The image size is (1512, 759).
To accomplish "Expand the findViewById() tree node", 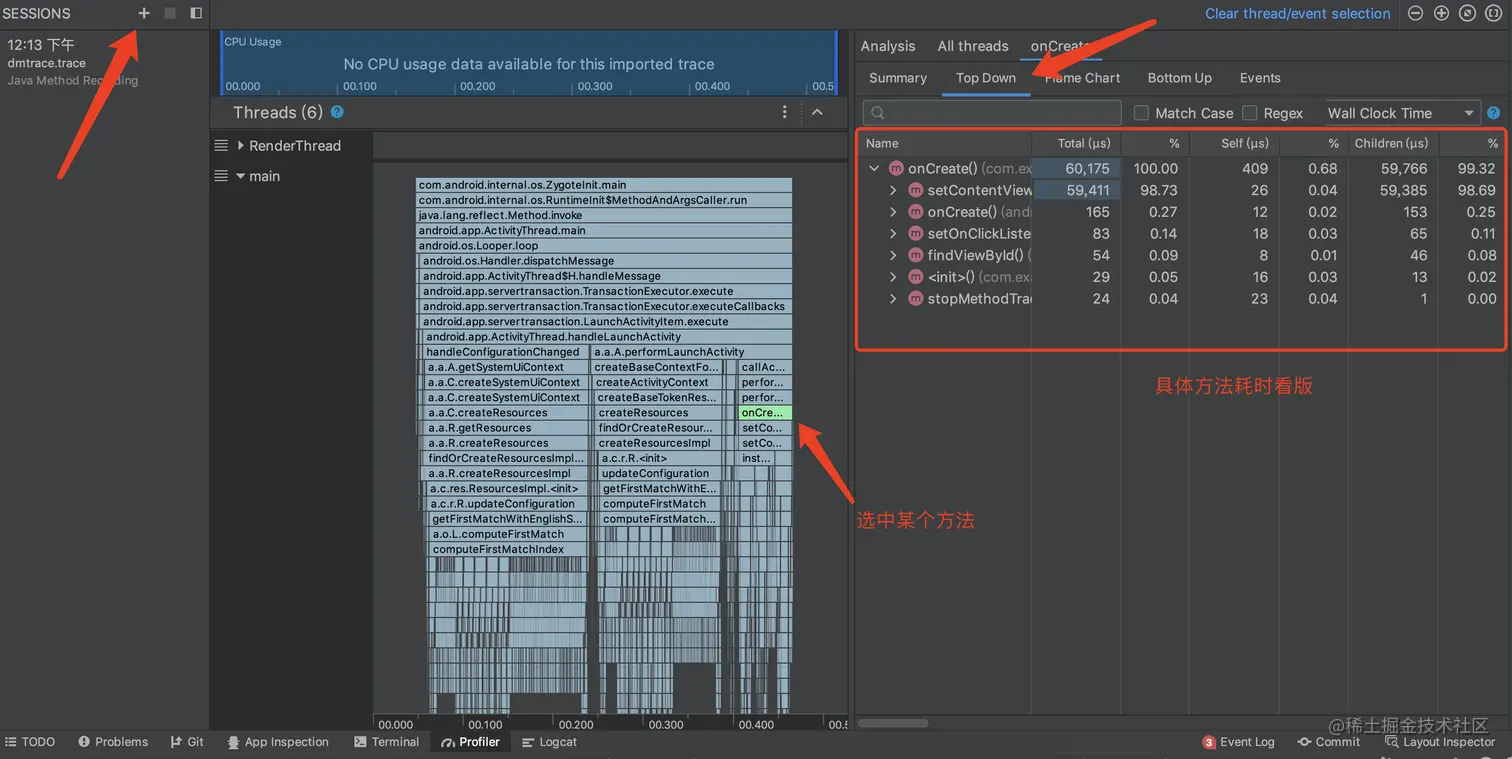I will pyautogui.click(x=894, y=255).
